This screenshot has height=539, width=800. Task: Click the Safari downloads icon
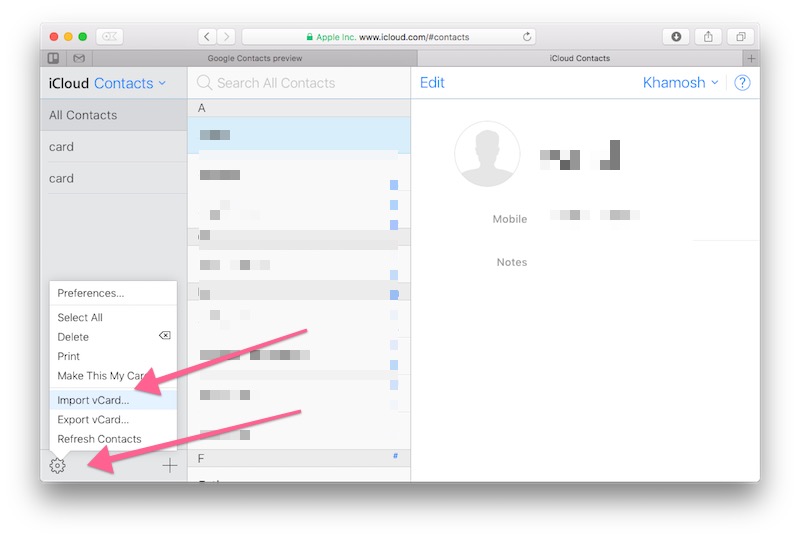click(676, 37)
